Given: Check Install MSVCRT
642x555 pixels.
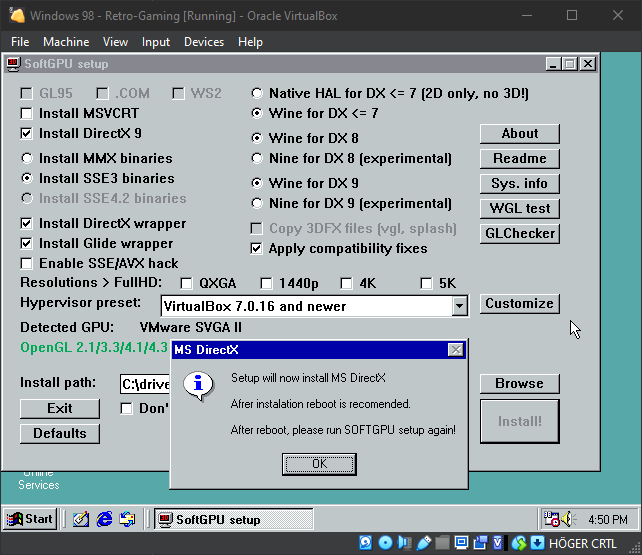Looking at the screenshot, I should [x=26, y=113].
